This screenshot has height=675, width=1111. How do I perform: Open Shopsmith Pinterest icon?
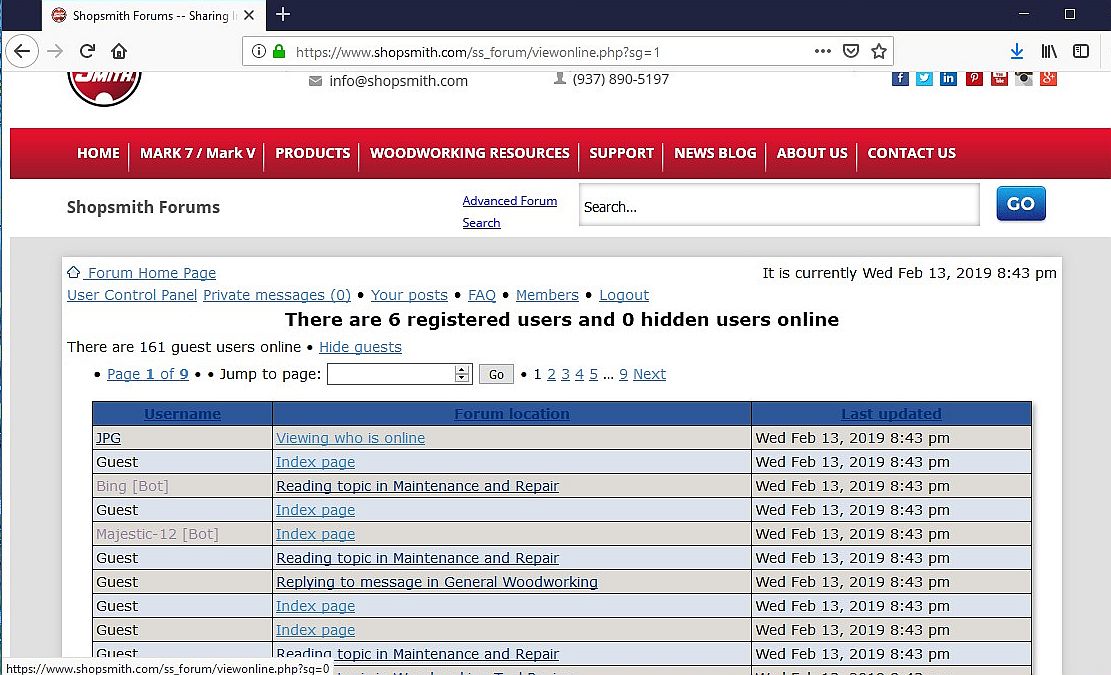tap(974, 78)
